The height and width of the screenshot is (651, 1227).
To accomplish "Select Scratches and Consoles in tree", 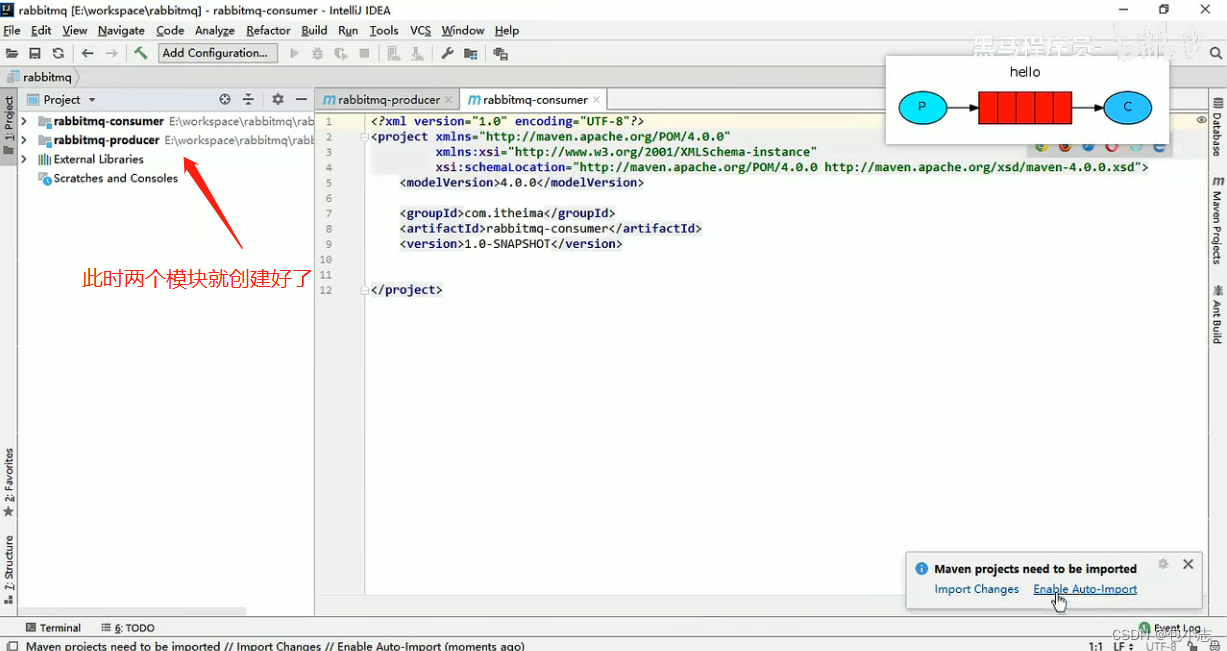I will (115, 178).
